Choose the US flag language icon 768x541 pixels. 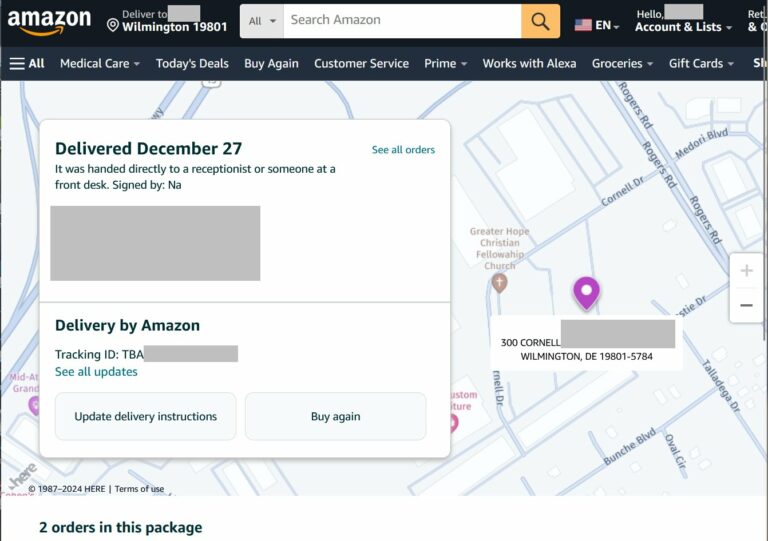click(583, 25)
